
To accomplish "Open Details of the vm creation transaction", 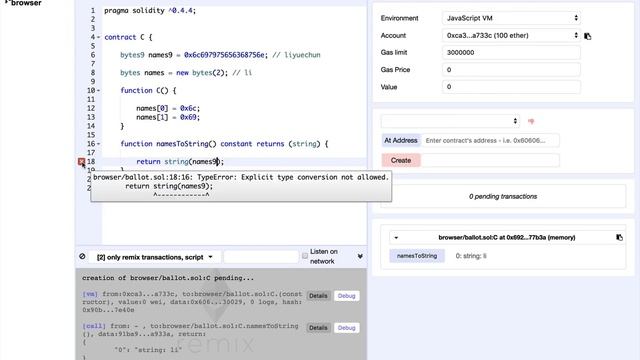I will coord(318,296).
